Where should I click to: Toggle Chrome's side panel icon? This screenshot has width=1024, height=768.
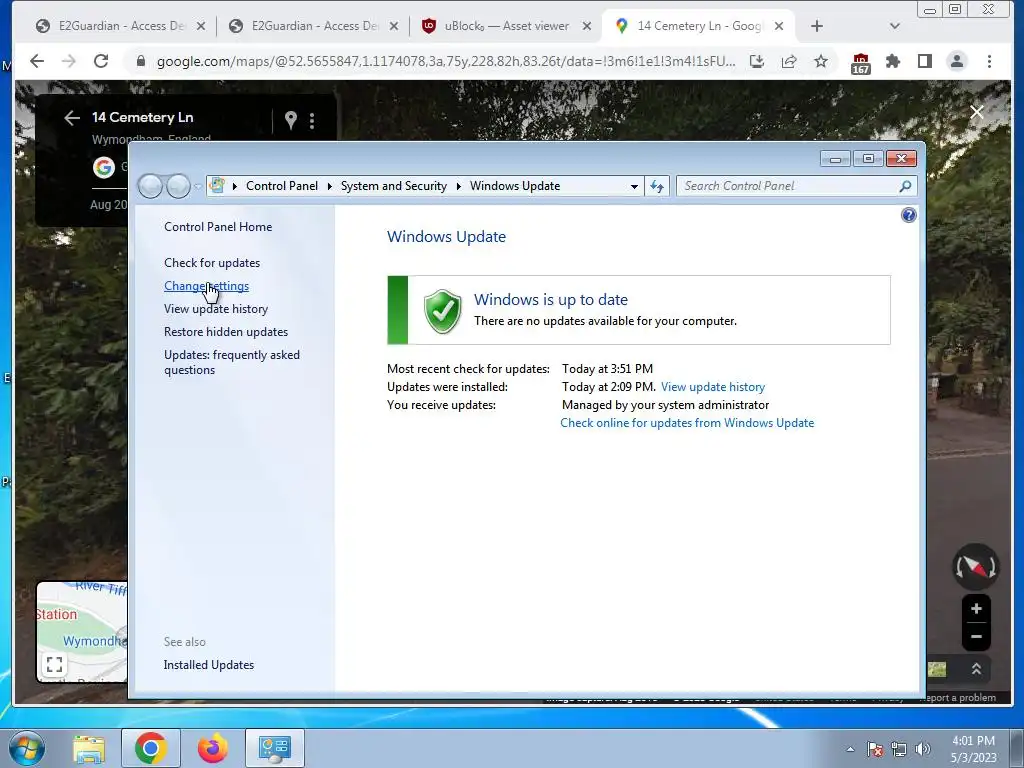(x=925, y=61)
